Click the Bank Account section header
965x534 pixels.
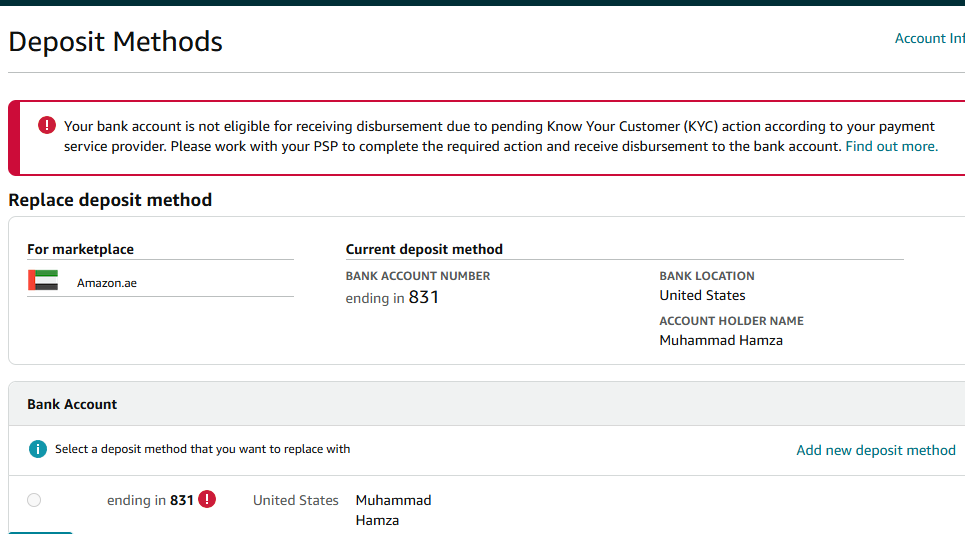(x=72, y=404)
